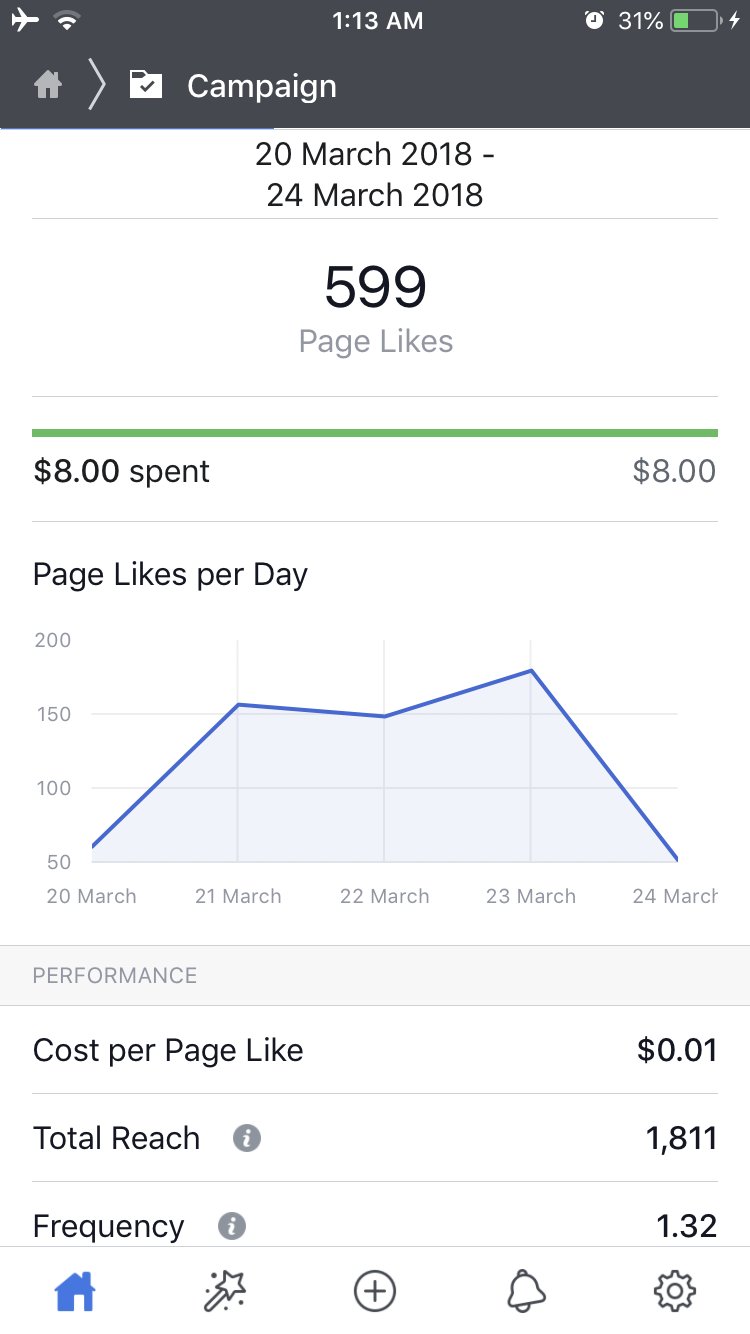
Task: Change the 20–24 March 2018 date range
Action: click(375, 174)
